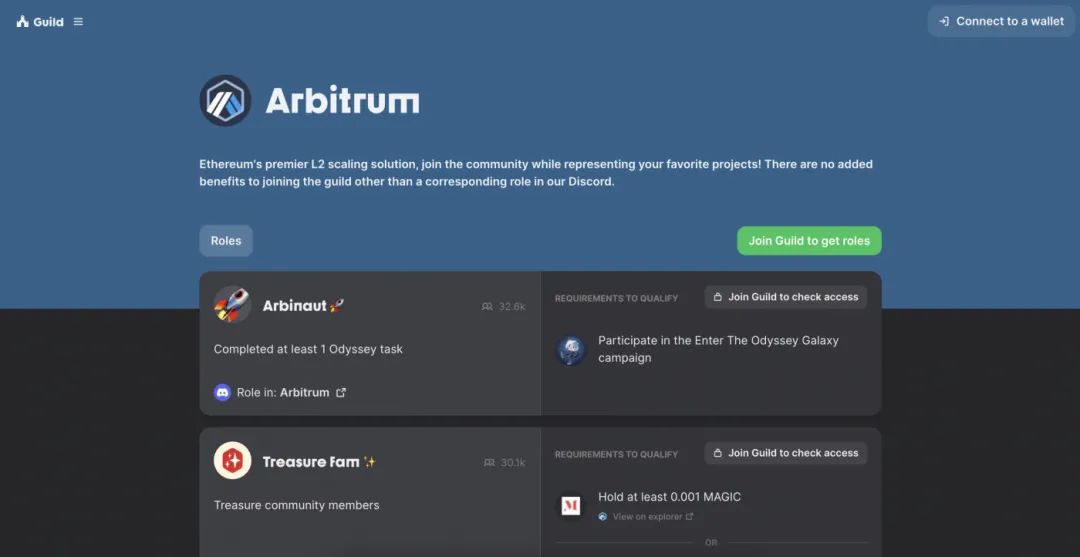
Task: Click the Arbinaut rocket avatar
Action: [x=232, y=305]
